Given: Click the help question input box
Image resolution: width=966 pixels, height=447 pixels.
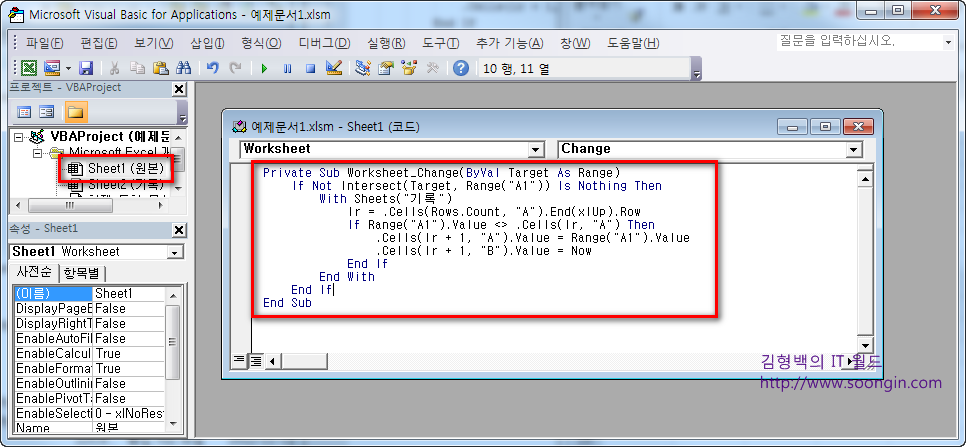Looking at the screenshot, I should coord(859,41).
